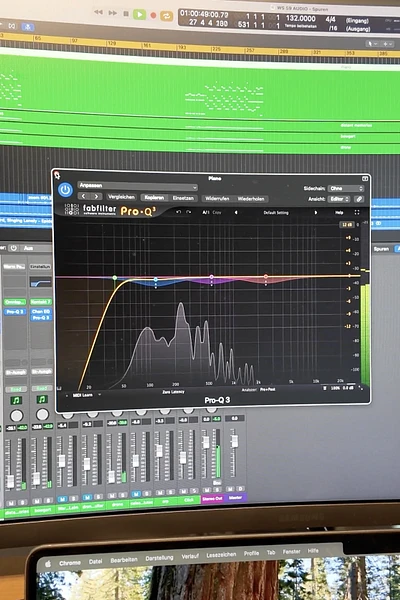Click the Einstellun button on second channel strip

click(x=41, y=266)
